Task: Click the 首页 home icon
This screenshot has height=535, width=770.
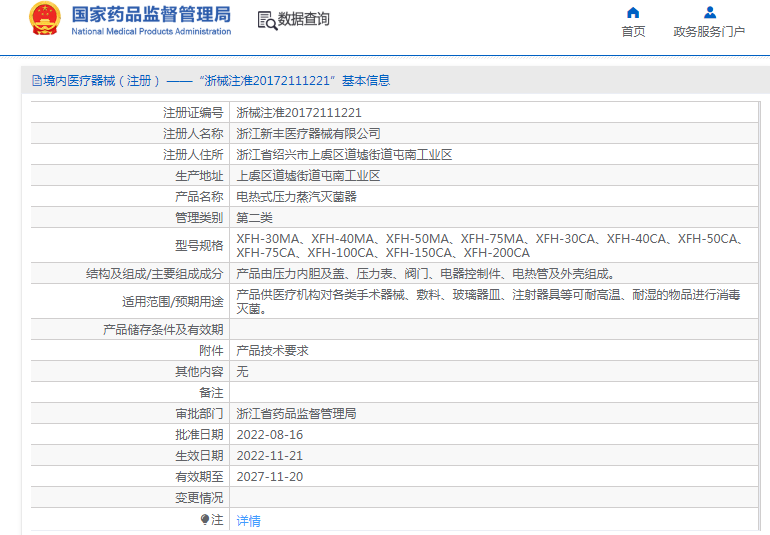Action: point(633,12)
